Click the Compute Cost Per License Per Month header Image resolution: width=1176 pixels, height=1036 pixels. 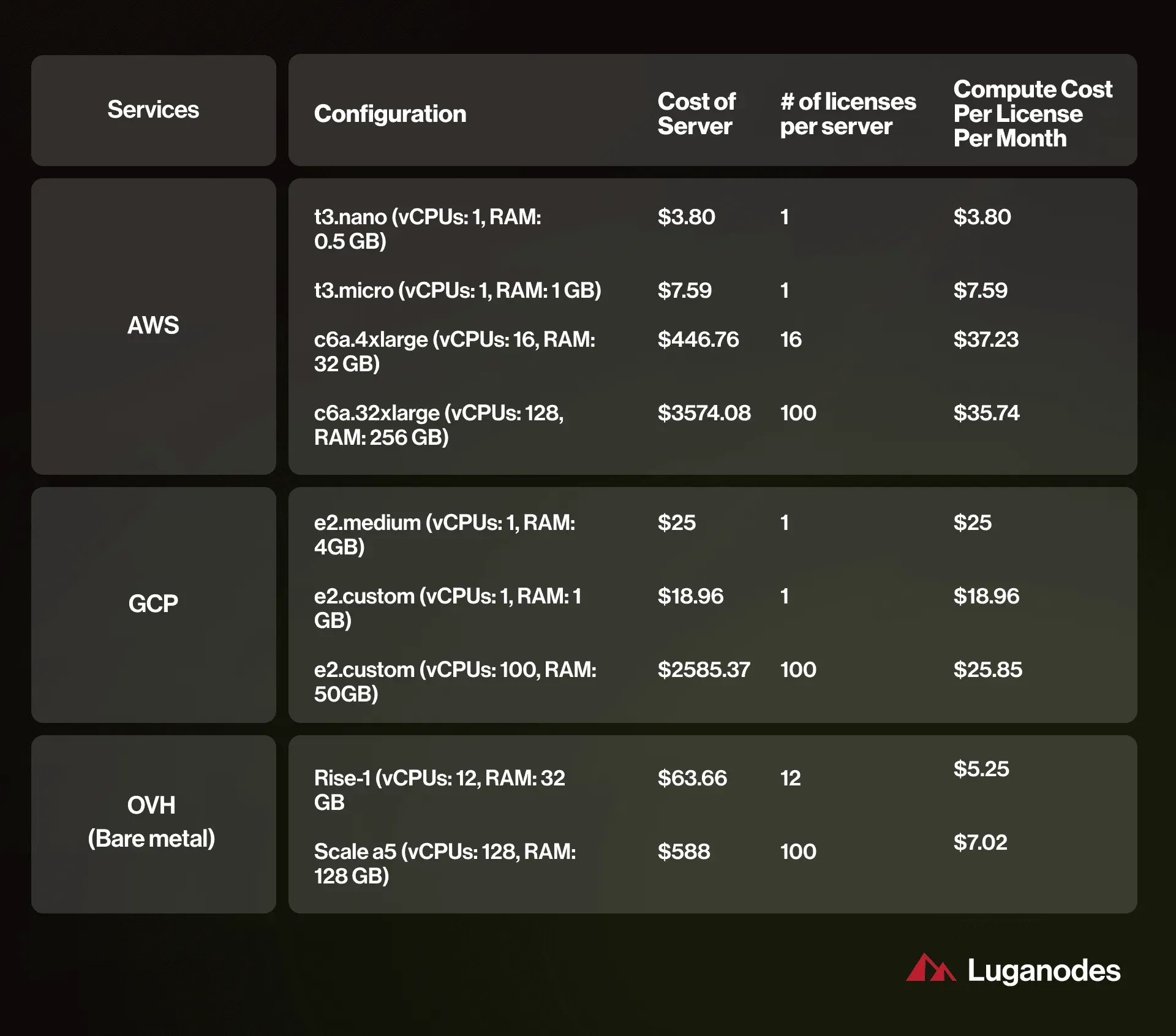tap(1033, 113)
